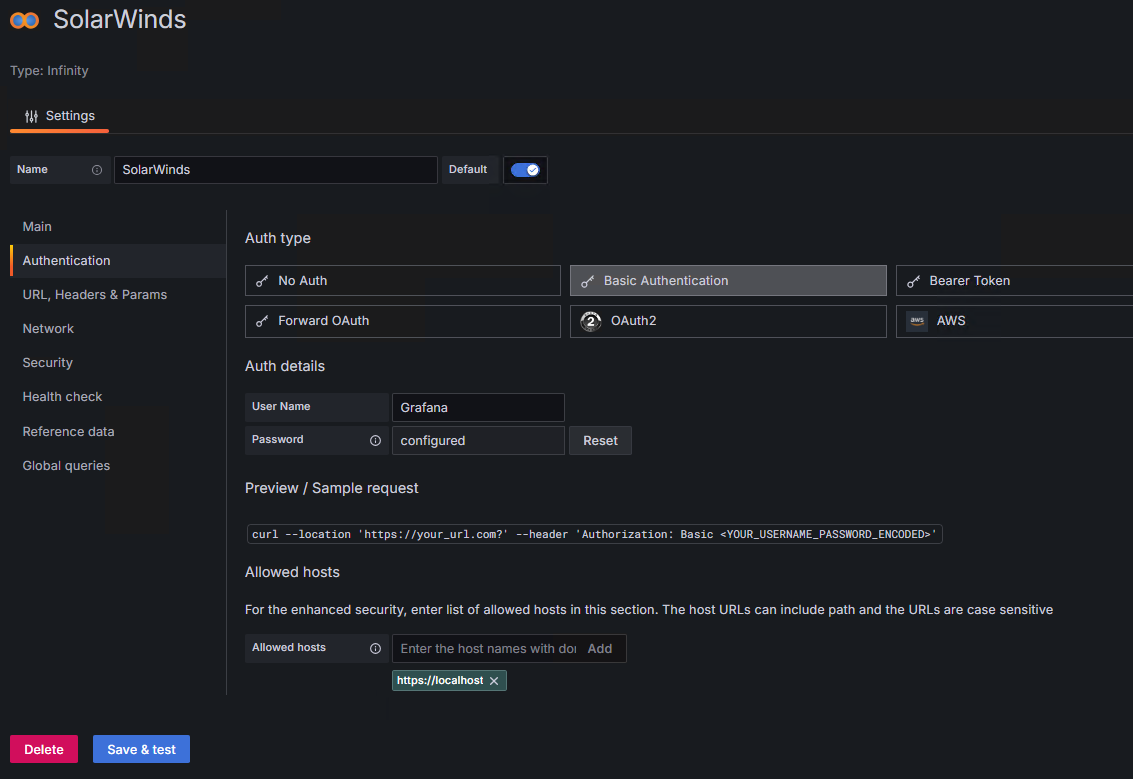Click the 'Allowed hosts' section heading

click(x=292, y=572)
